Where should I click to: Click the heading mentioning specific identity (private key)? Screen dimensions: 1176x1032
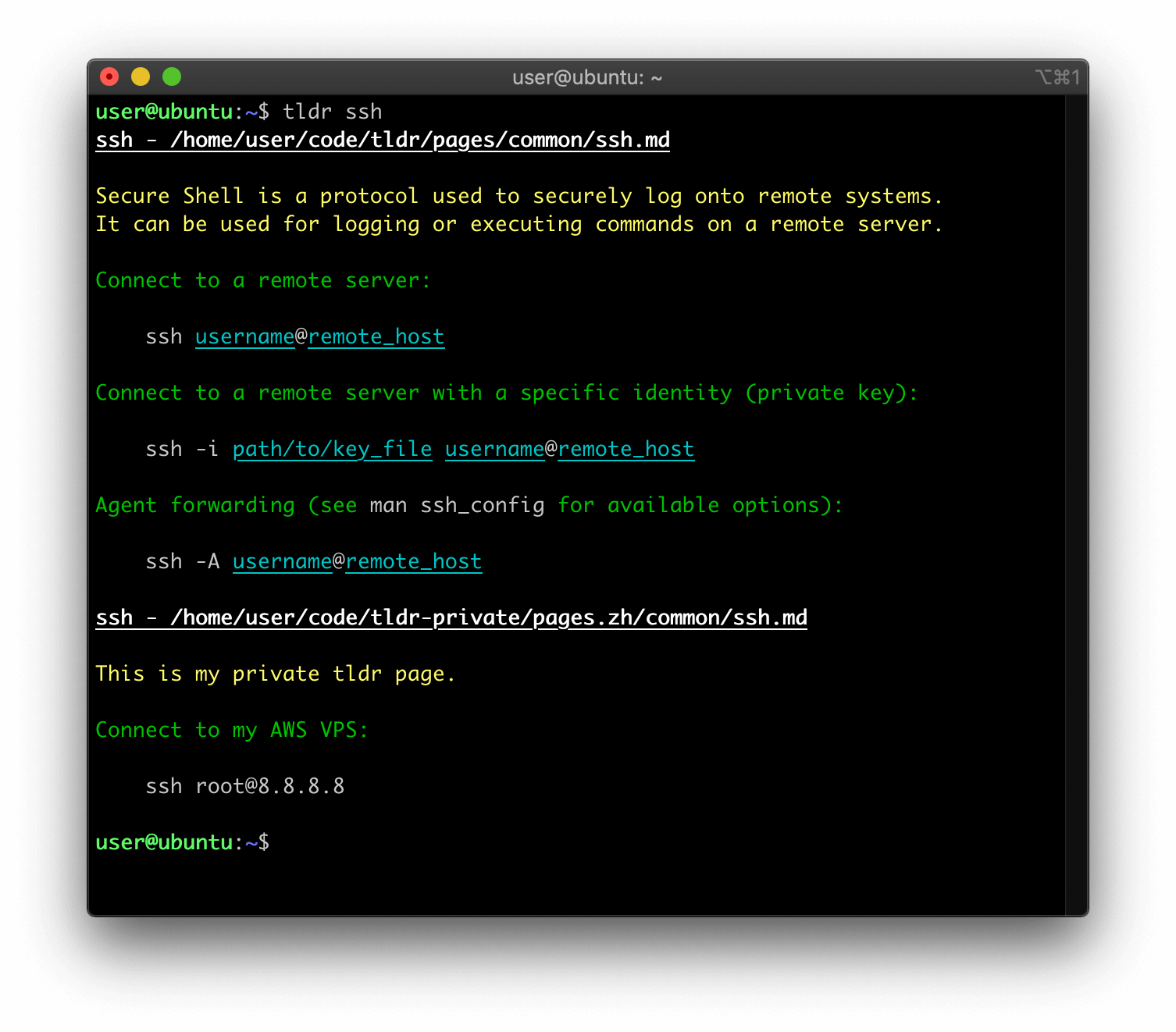click(x=507, y=393)
